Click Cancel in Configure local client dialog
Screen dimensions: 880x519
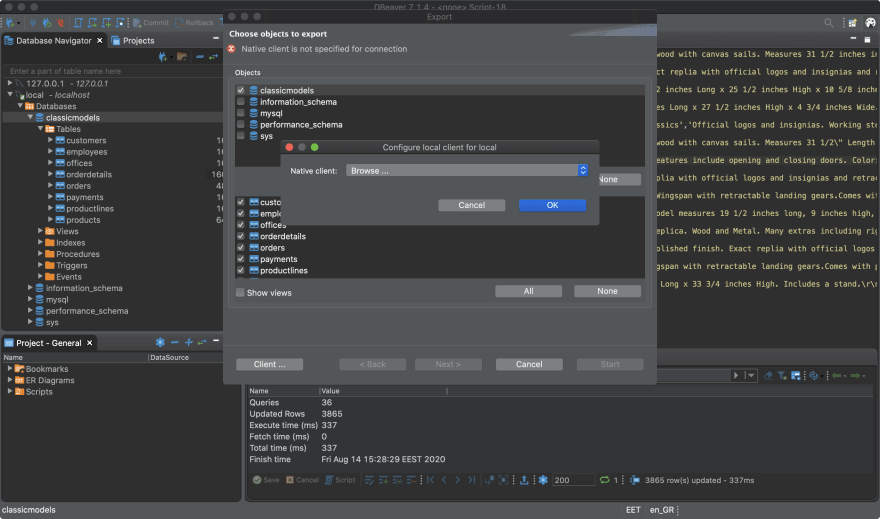click(x=471, y=205)
